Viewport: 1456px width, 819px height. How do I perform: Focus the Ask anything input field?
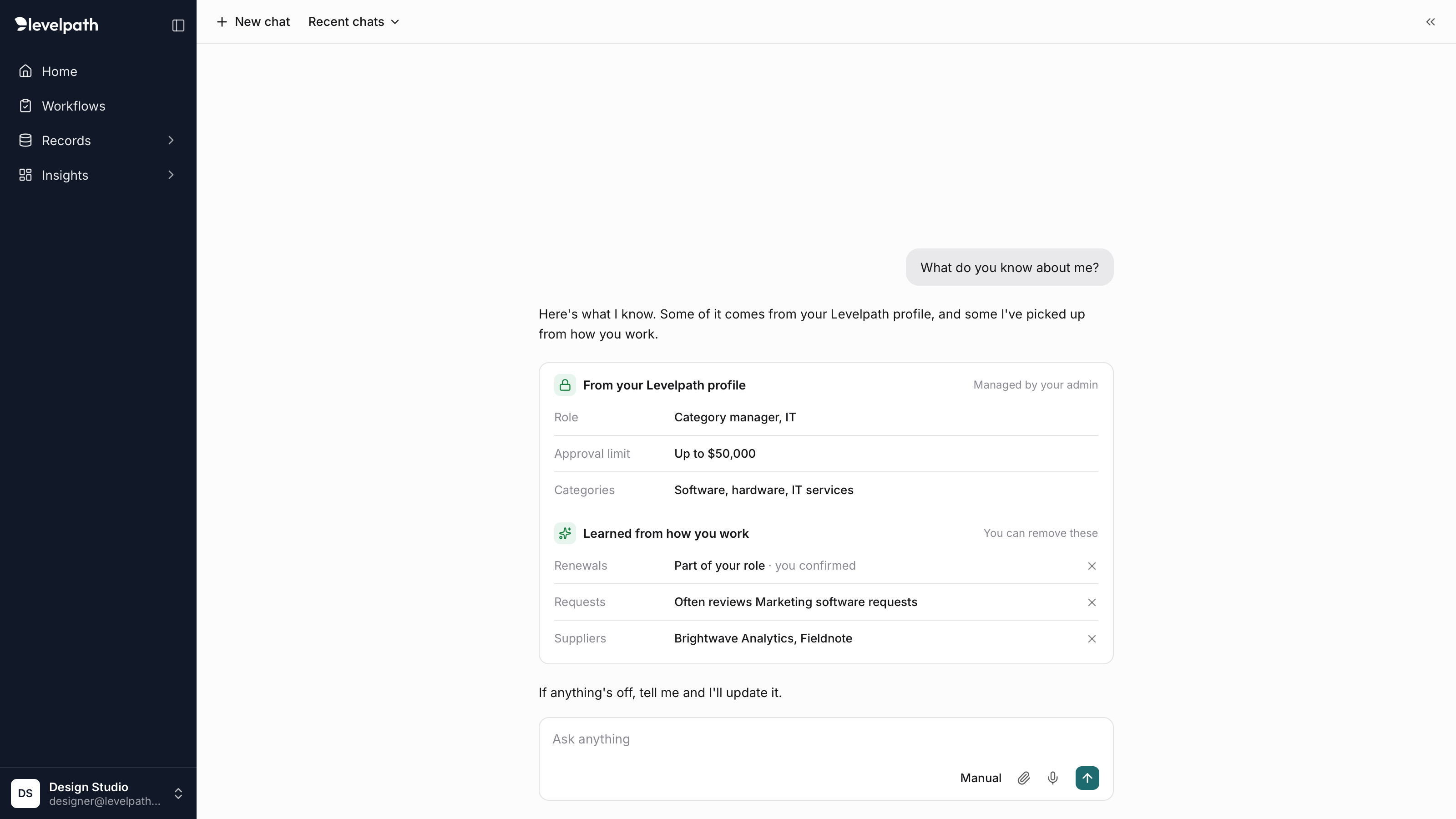[826, 739]
